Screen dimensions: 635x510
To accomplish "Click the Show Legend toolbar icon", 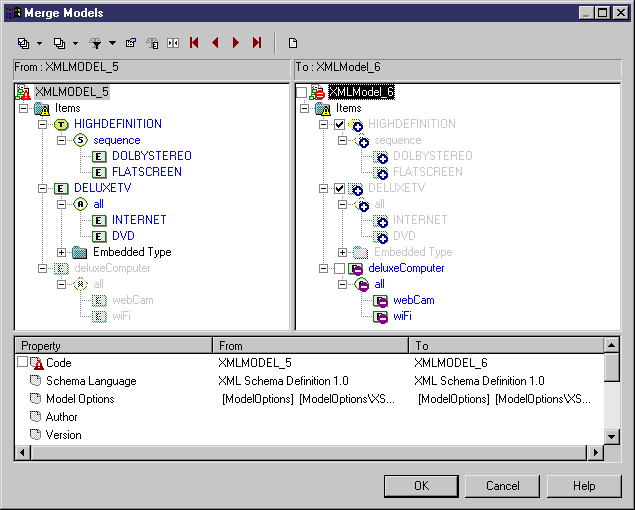I will pyautogui.click(x=153, y=43).
